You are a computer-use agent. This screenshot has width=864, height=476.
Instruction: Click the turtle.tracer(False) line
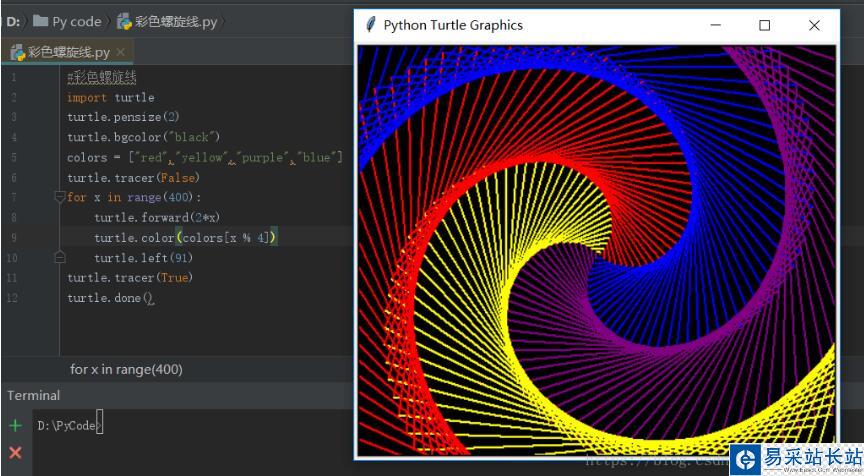tap(133, 177)
